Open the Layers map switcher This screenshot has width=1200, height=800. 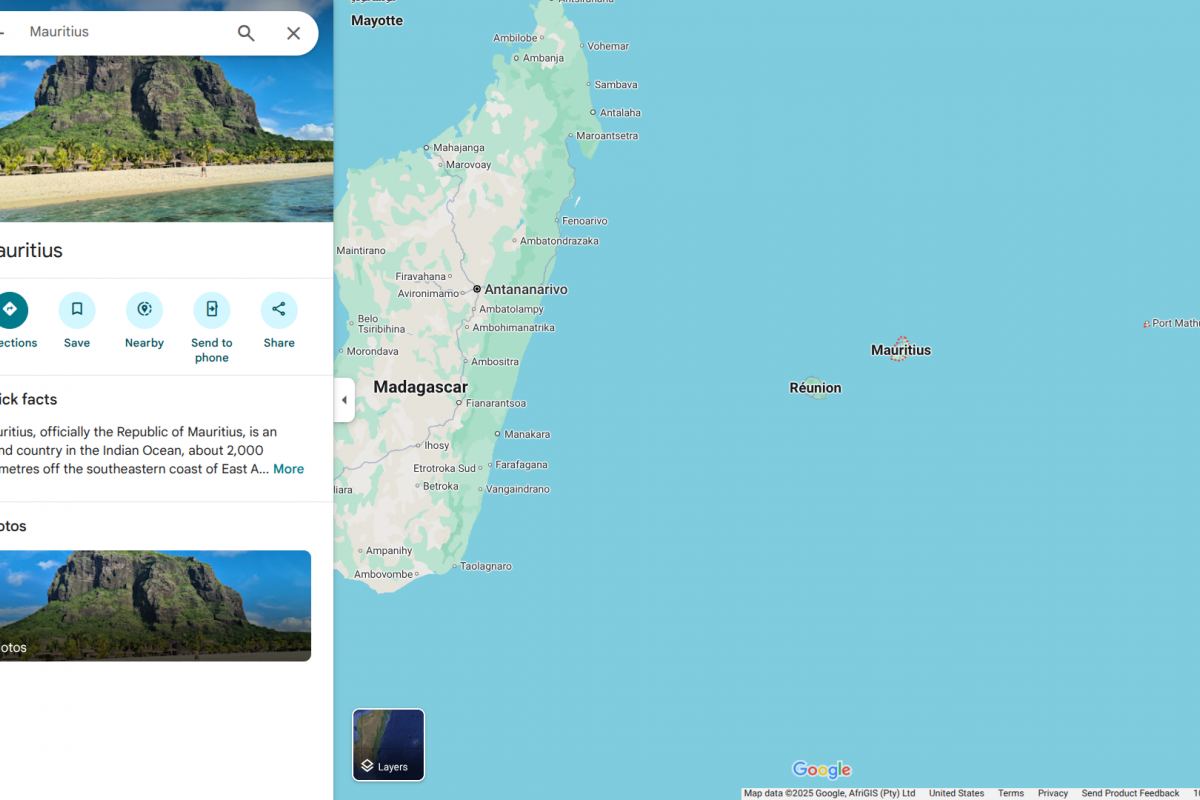[388, 745]
